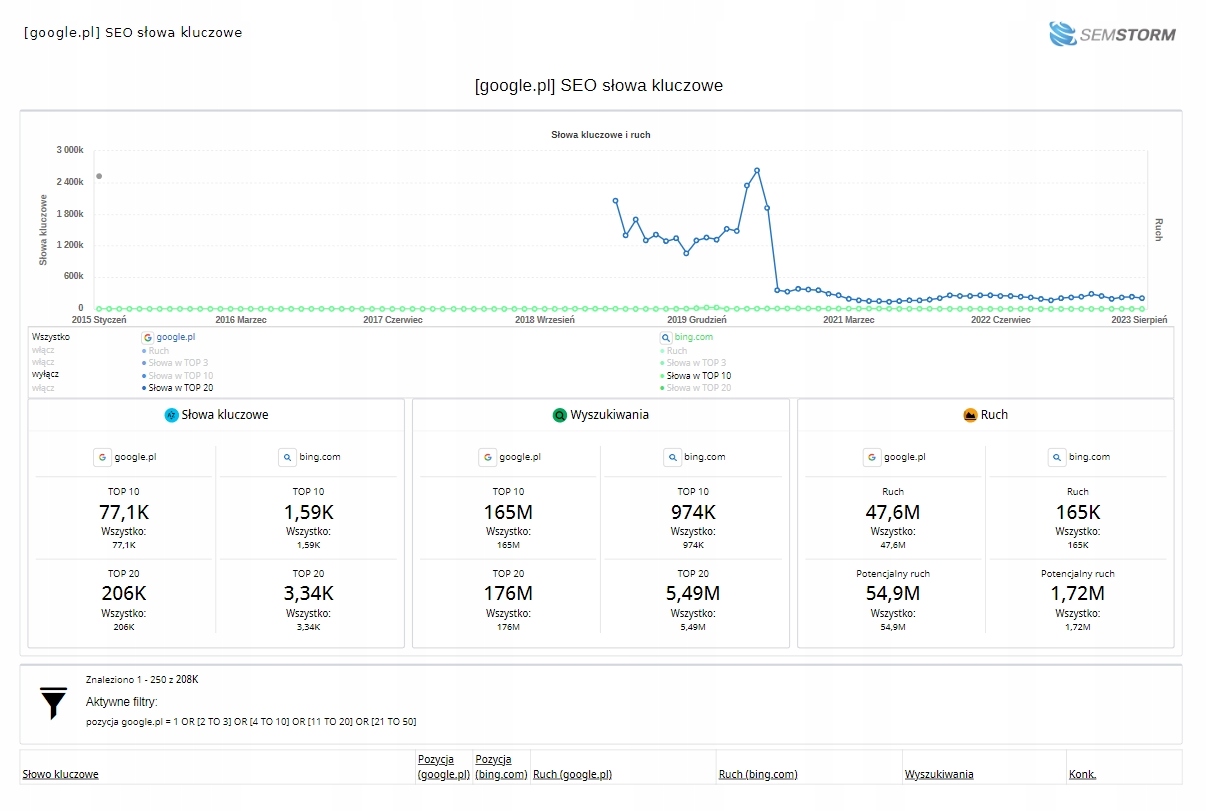Click the orange Ruch panel icon

pyautogui.click(x=969, y=415)
